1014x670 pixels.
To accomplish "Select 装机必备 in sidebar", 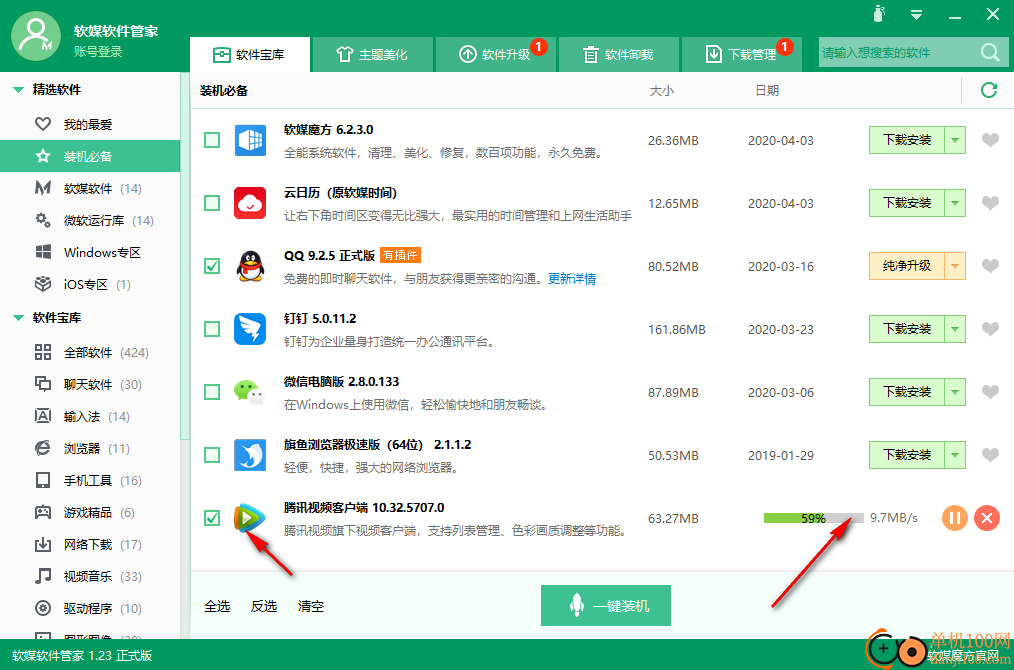I will (x=90, y=157).
